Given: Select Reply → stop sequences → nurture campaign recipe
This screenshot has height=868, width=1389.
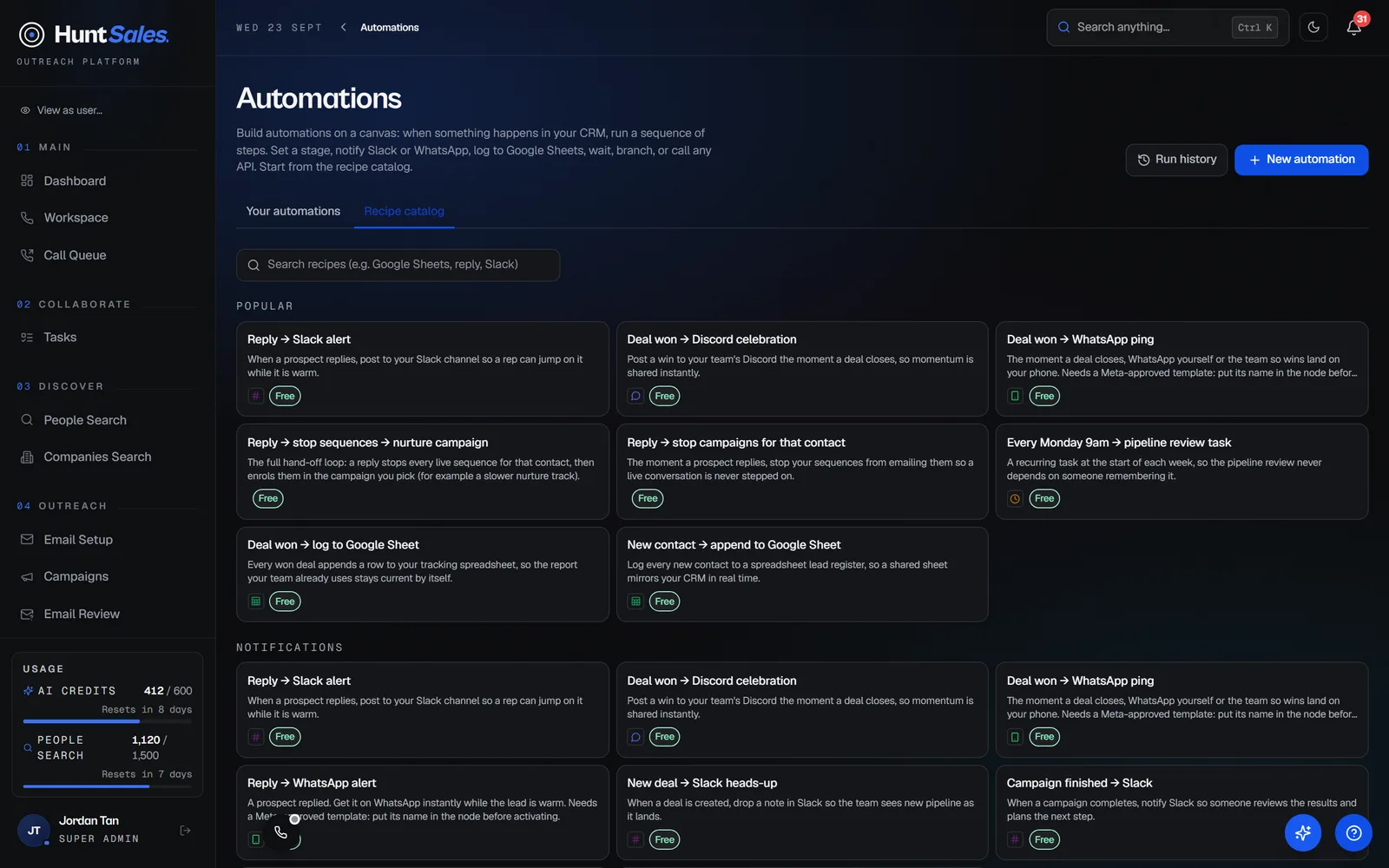Looking at the screenshot, I should [x=423, y=471].
